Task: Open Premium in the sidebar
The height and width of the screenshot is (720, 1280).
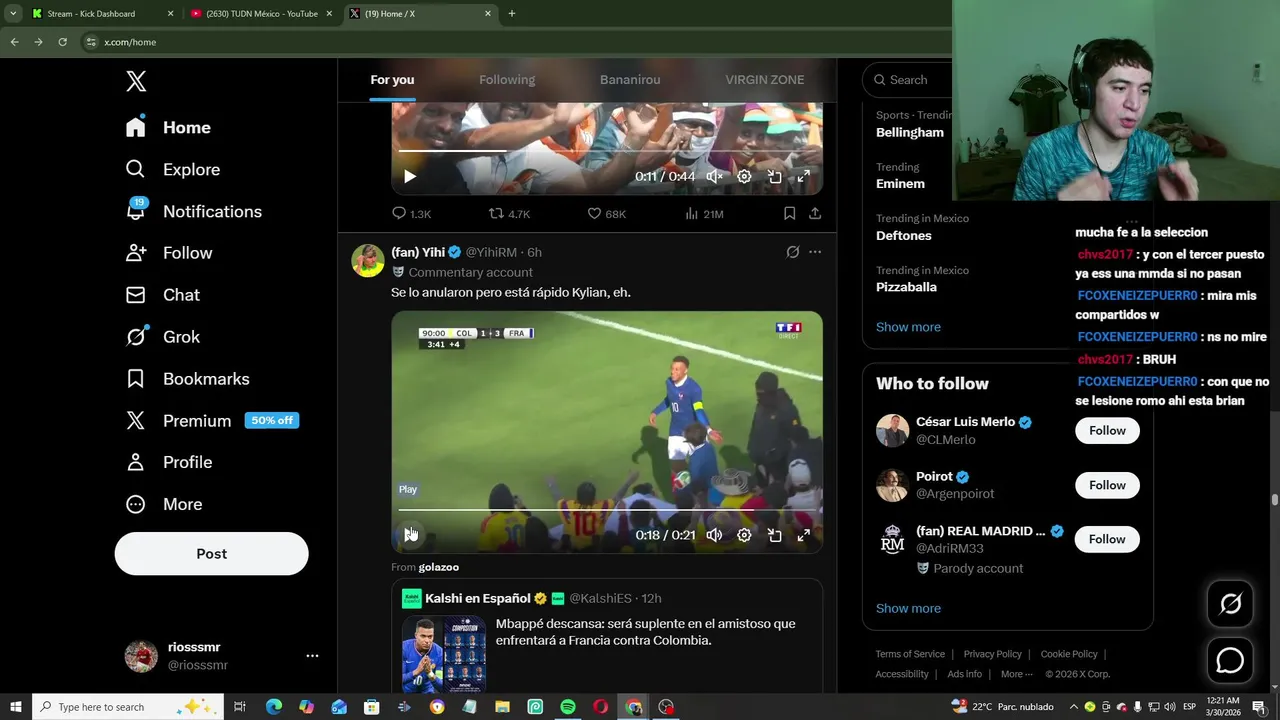Action: (x=212, y=421)
